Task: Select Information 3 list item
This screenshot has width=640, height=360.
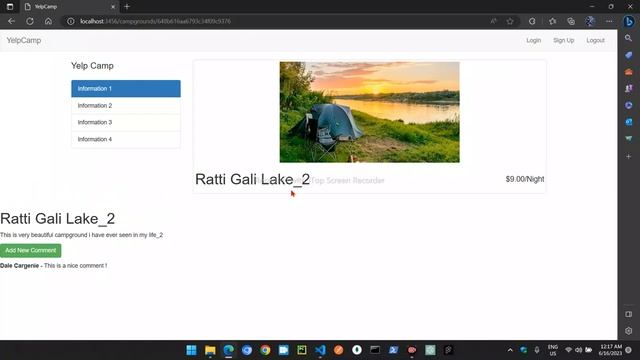Action: coord(126,122)
